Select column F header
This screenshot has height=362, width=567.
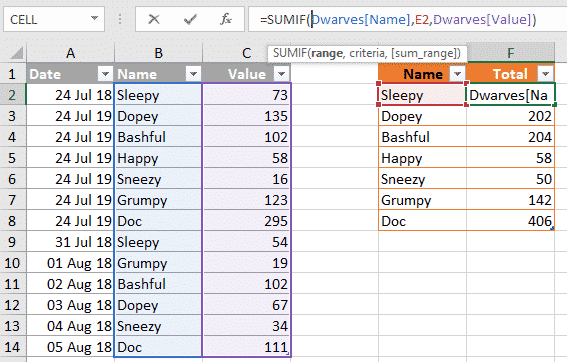click(511, 54)
